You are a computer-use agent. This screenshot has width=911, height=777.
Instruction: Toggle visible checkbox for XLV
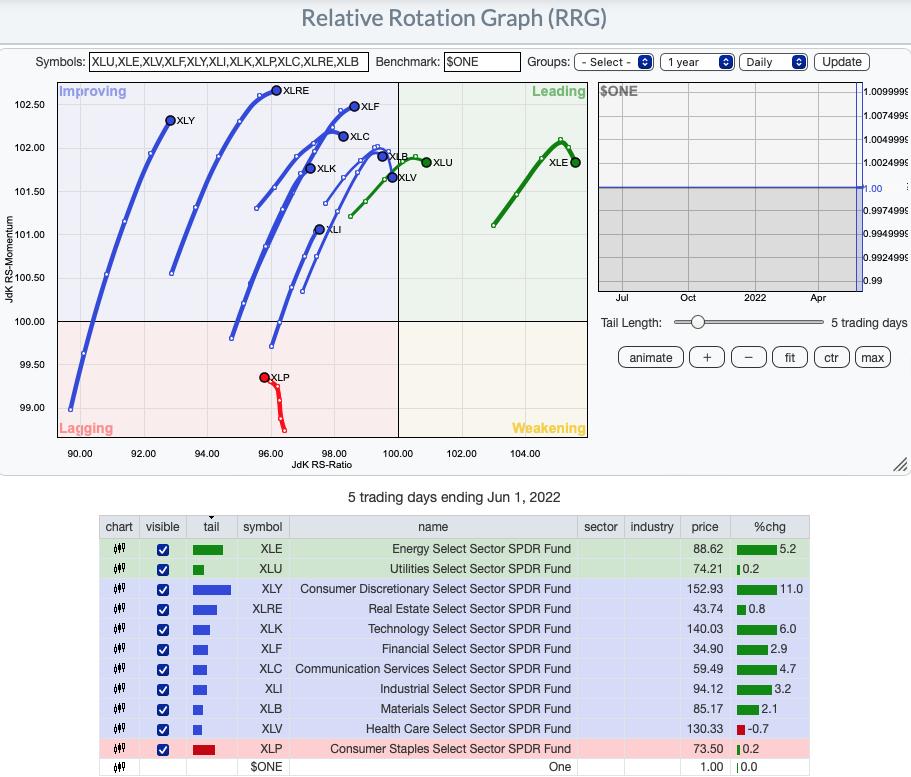(163, 730)
